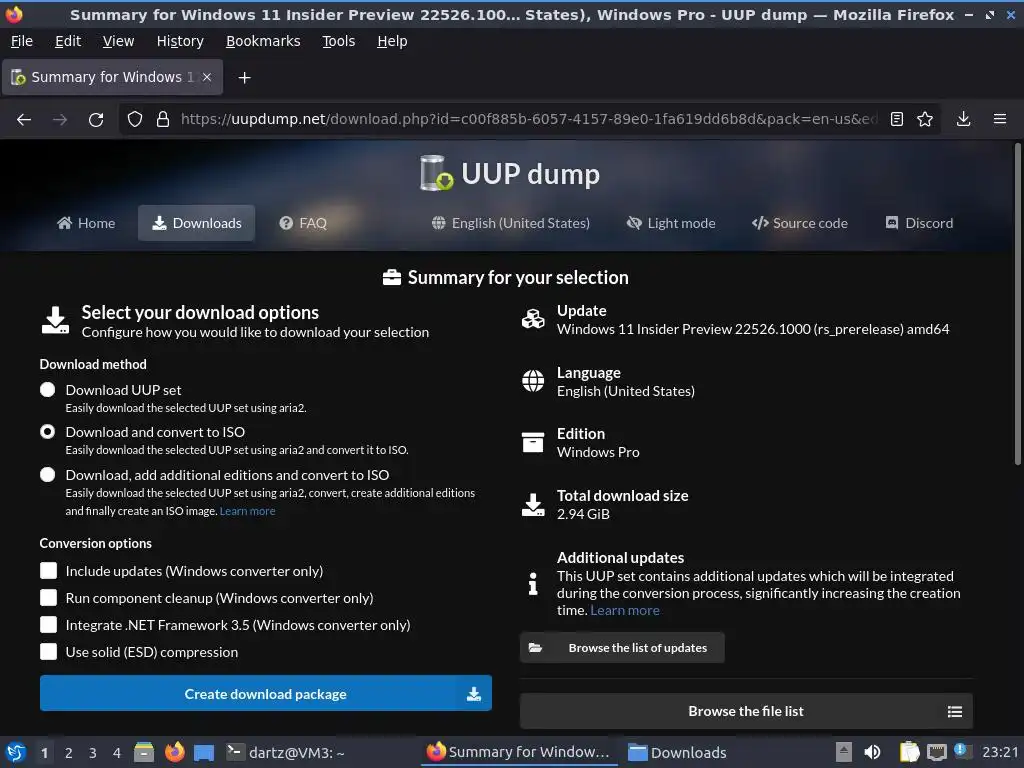This screenshot has height=768, width=1024.
Task: Click the Summary for Windows taskbar item
Action: [x=519, y=752]
